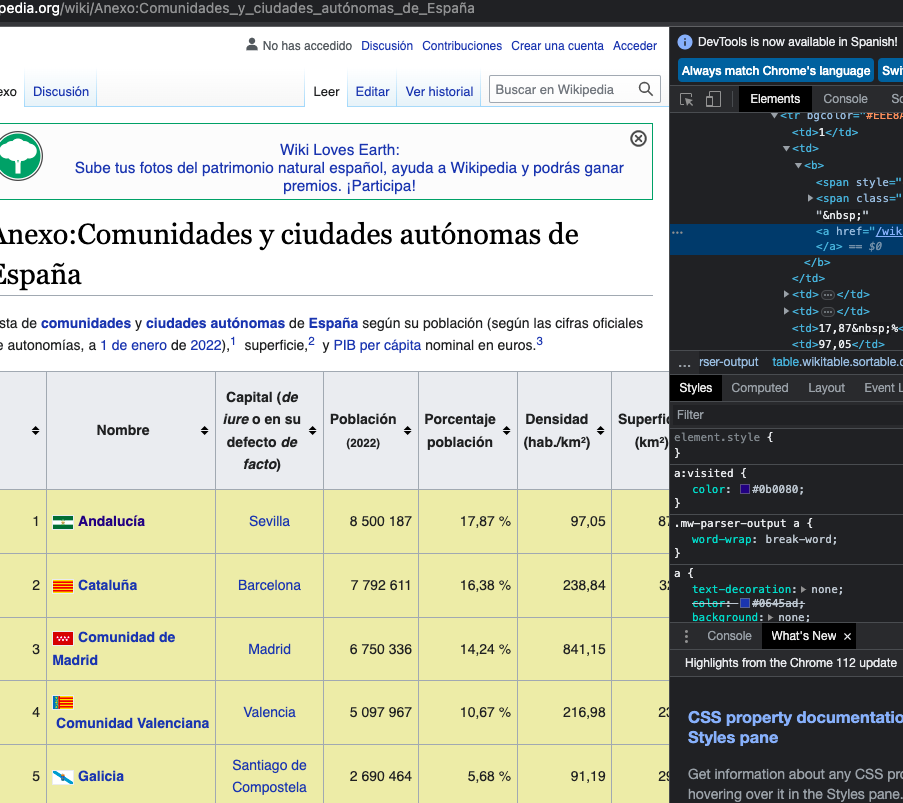Toggle the inspect element picker tool
This screenshot has height=803, width=903.
[x=688, y=99]
